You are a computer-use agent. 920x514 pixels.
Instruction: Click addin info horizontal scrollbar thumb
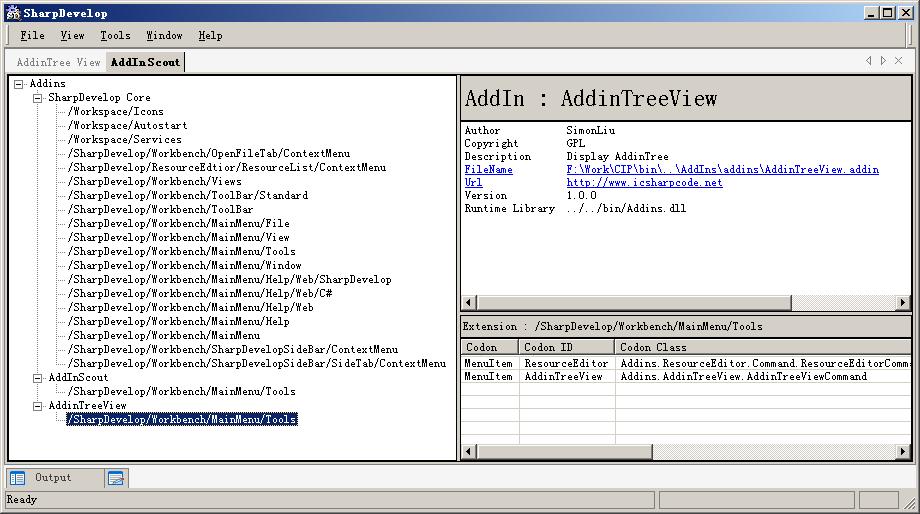point(634,303)
